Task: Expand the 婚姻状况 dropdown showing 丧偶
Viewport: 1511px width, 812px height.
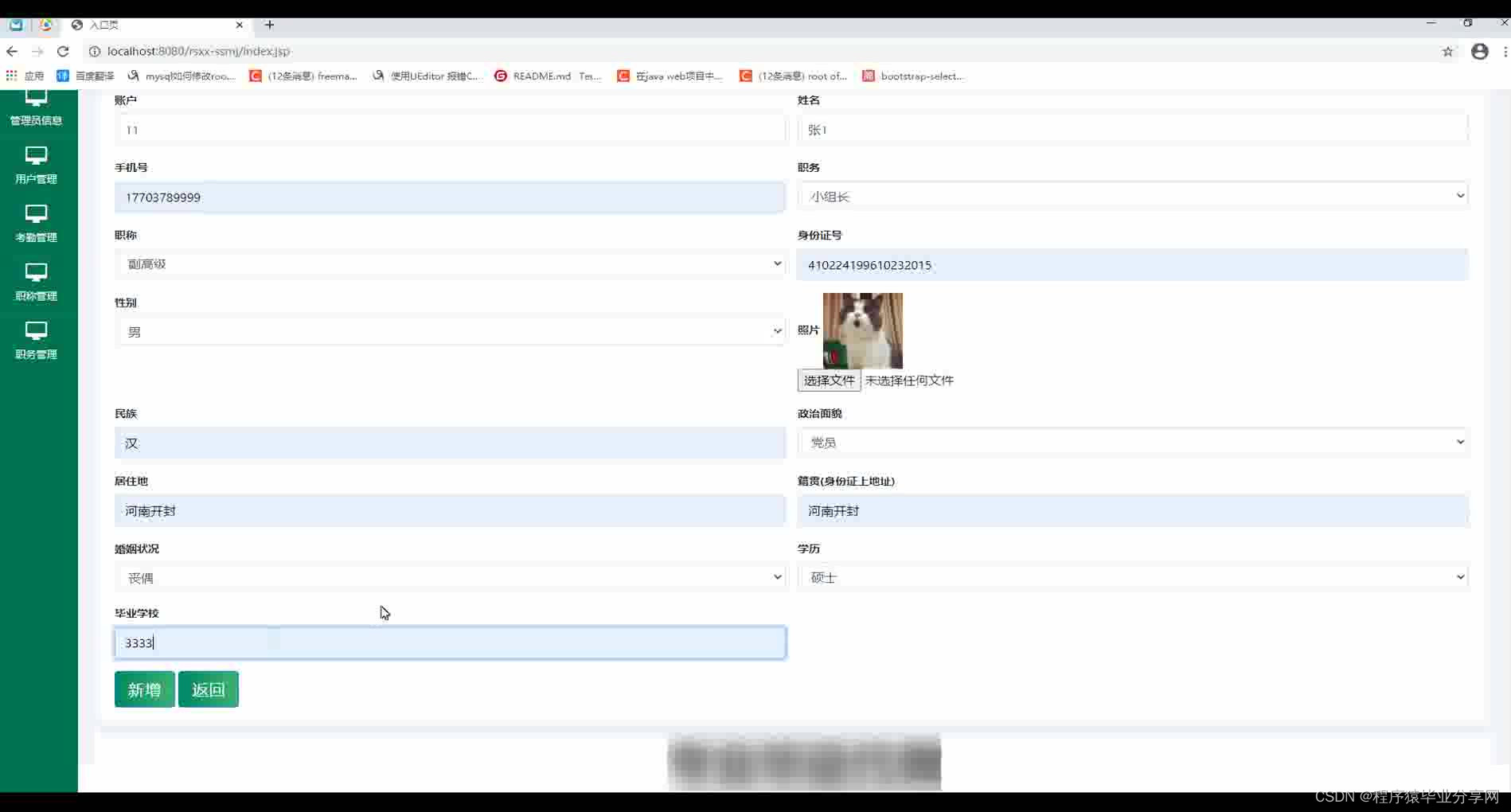Action: (450, 577)
